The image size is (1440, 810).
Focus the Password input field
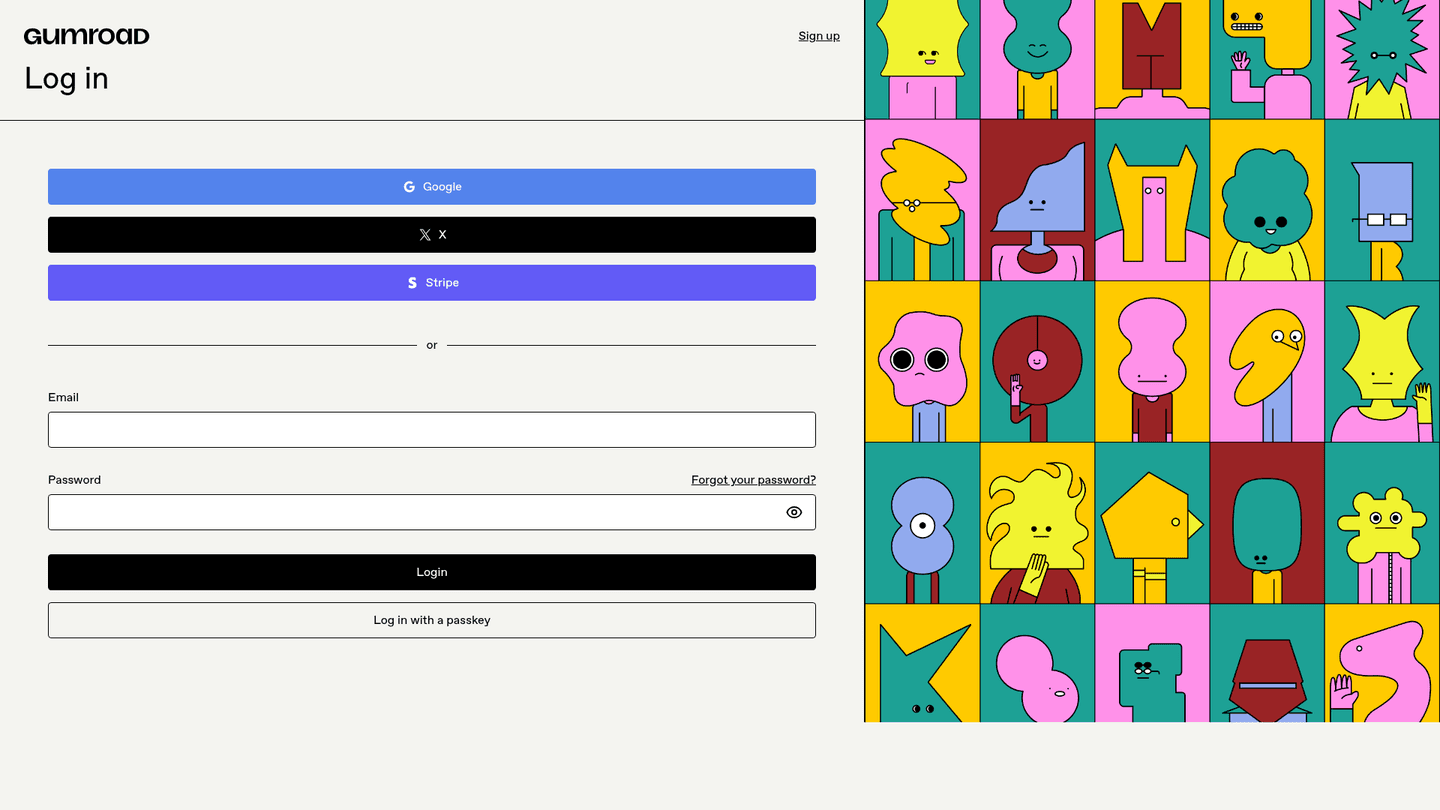pyautogui.click(x=432, y=512)
